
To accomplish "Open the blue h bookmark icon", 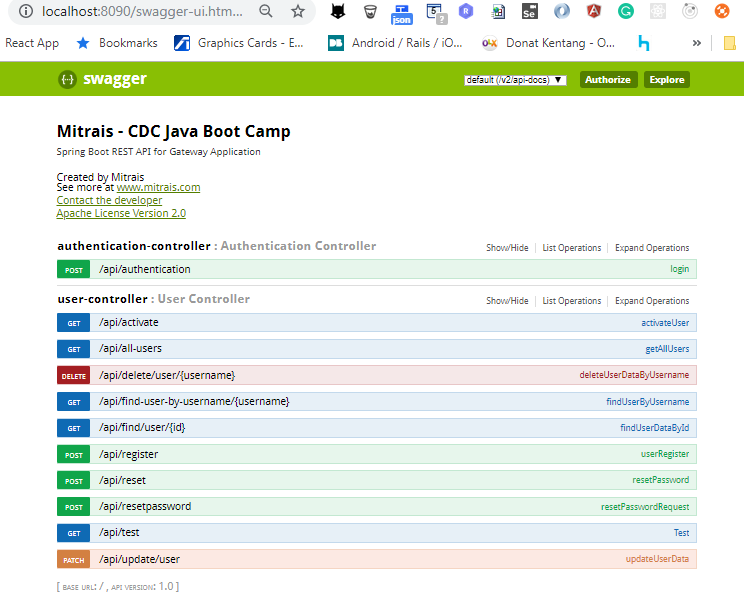I will click(x=643, y=43).
